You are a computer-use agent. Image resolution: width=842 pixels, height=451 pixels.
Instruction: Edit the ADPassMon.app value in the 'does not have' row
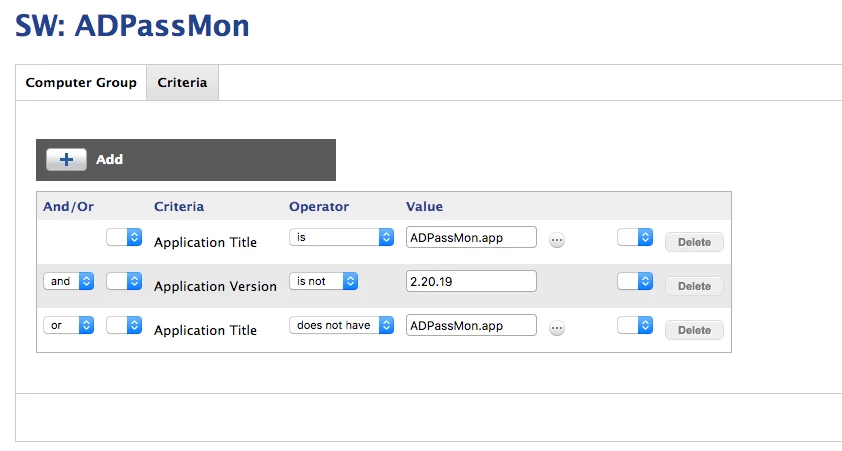click(471, 325)
